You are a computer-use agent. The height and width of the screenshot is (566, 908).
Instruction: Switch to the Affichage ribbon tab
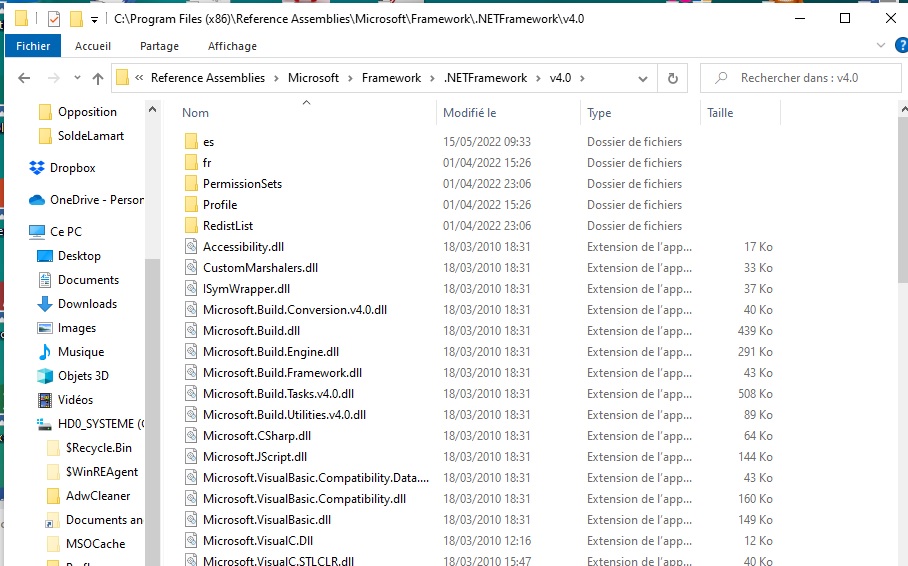tap(232, 46)
